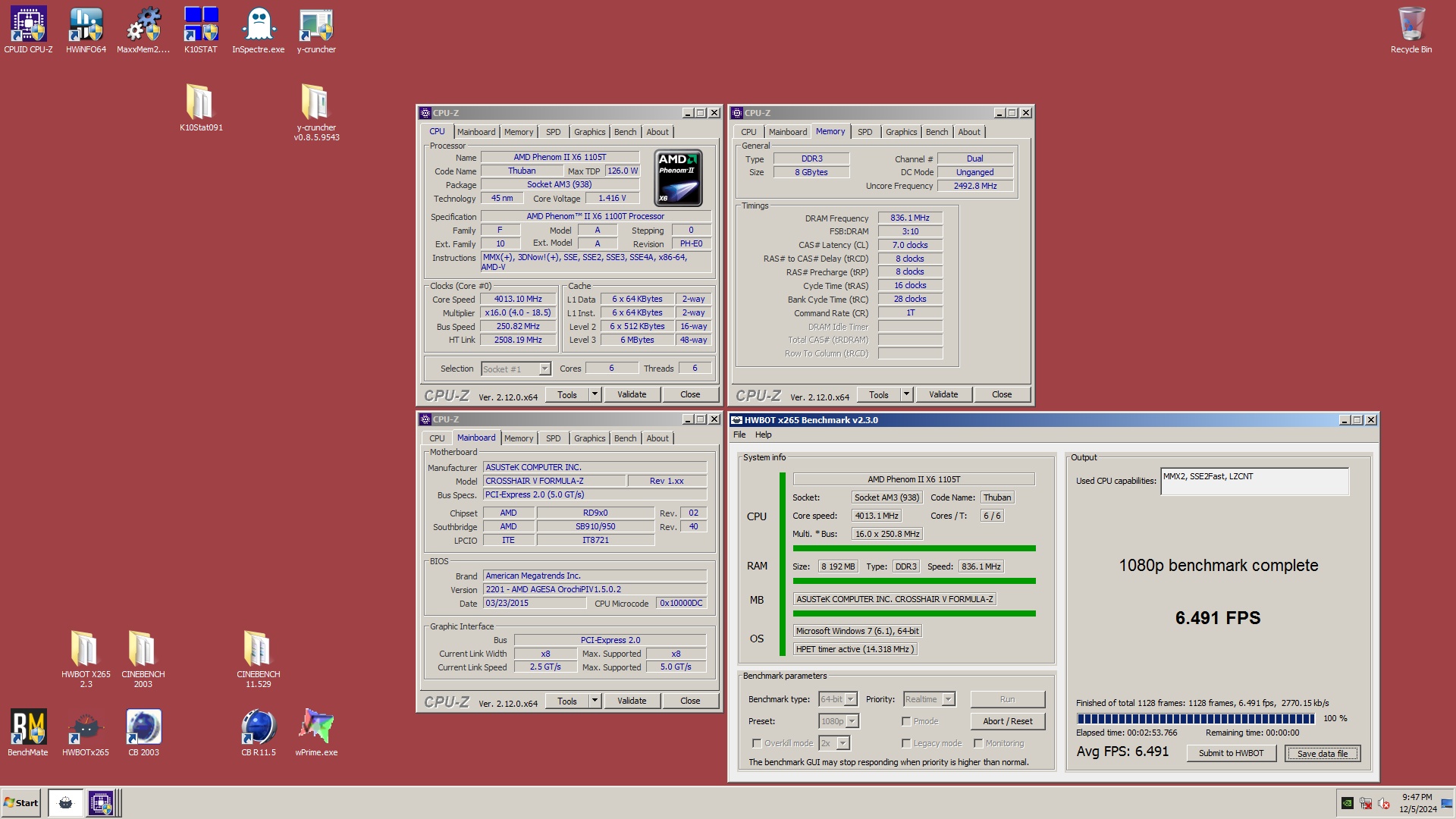Select the Recycle Bin icon

tap(1411, 30)
